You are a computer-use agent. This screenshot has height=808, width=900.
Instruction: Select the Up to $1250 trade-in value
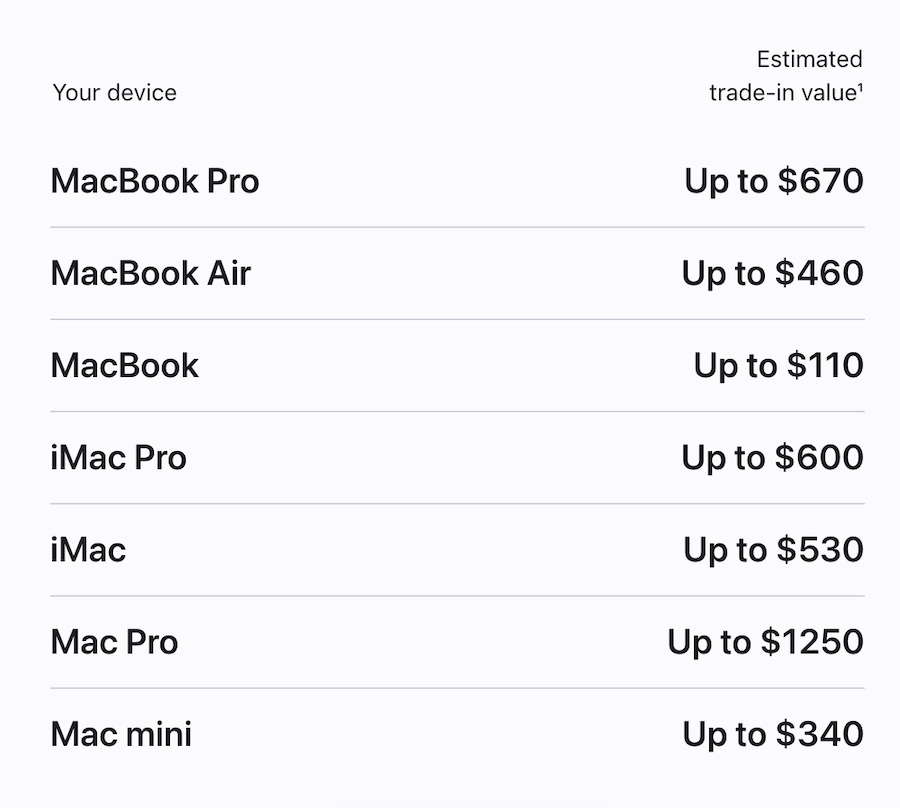765,641
